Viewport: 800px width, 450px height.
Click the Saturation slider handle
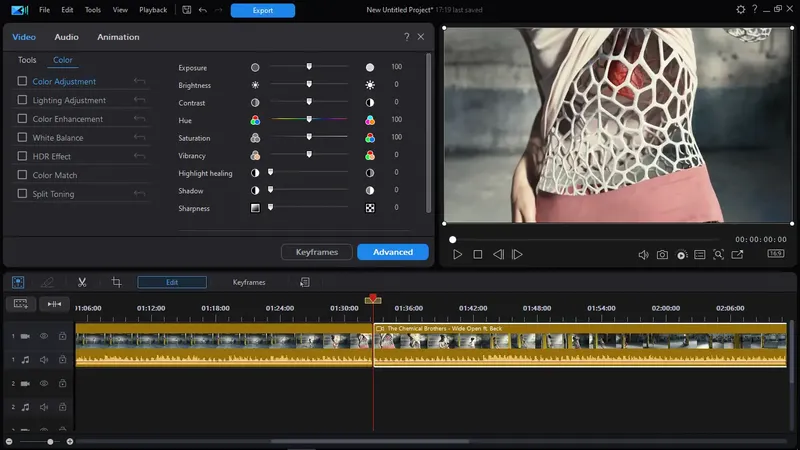coord(309,138)
